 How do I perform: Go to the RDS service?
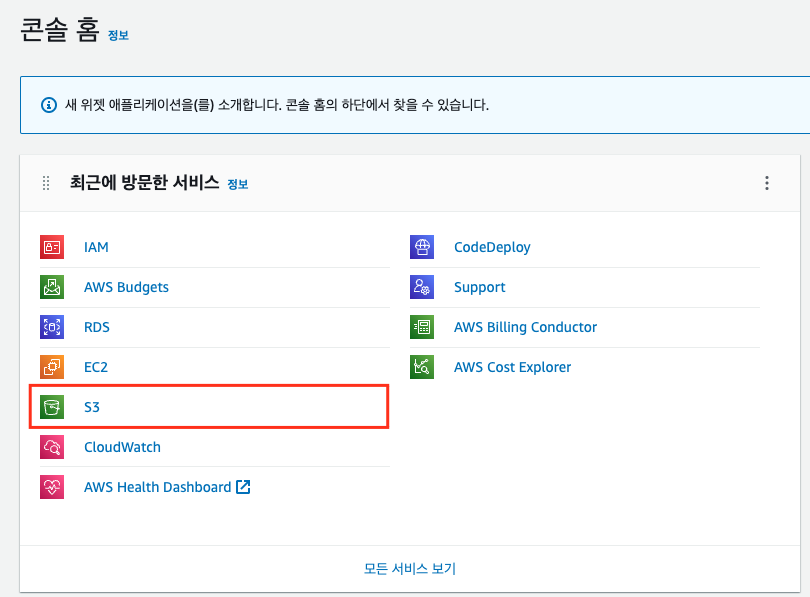pyautogui.click(x=97, y=327)
